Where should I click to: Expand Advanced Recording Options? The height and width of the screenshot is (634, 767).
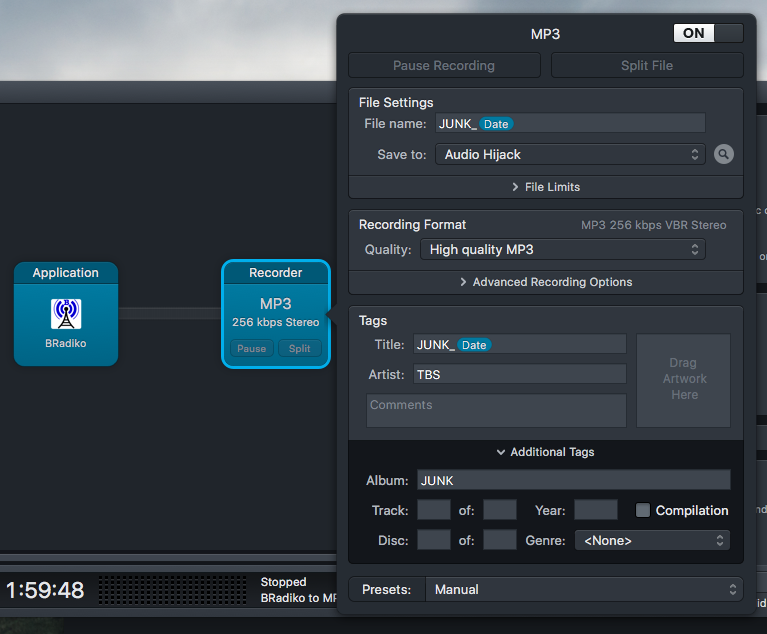pos(545,282)
